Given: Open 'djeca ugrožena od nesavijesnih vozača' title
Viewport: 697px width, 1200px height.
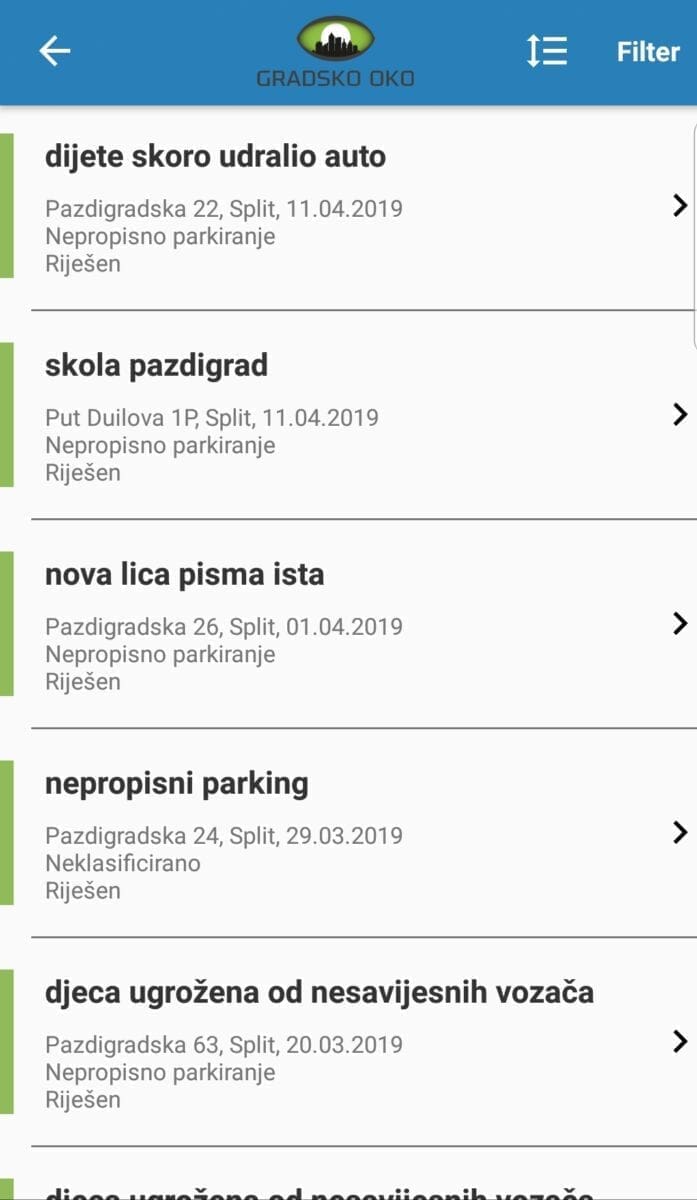Looking at the screenshot, I should click(x=319, y=993).
